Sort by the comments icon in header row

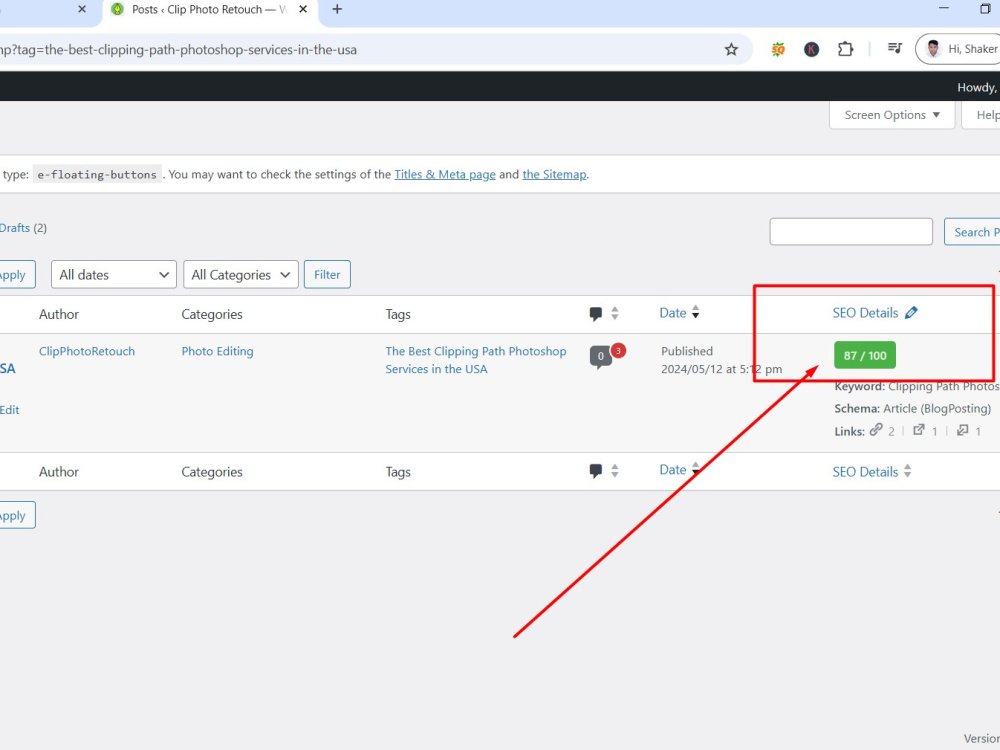click(596, 313)
